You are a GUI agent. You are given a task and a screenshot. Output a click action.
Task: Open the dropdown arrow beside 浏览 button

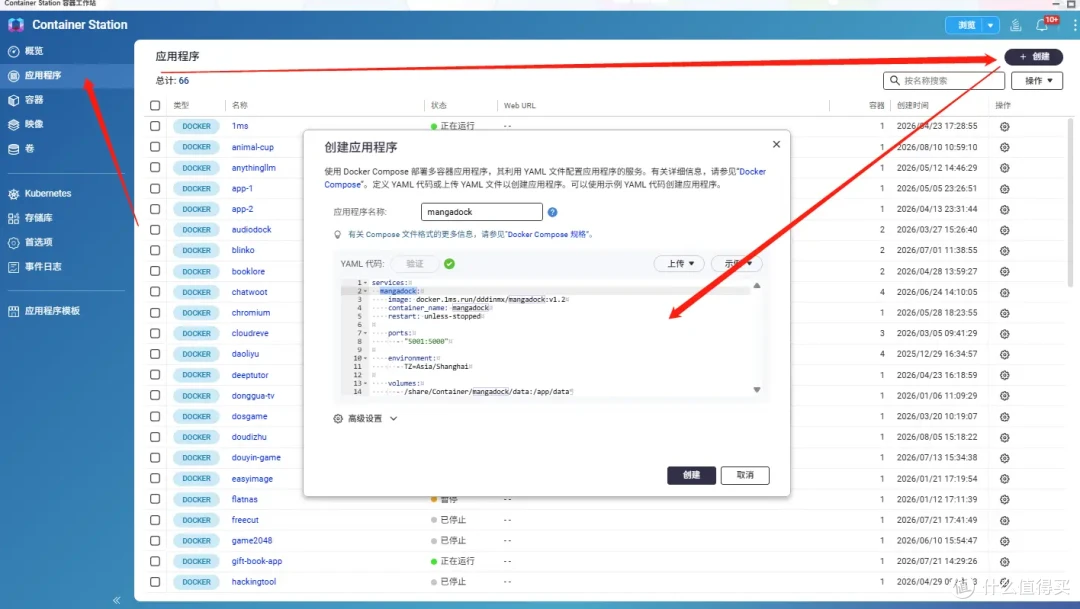coord(990,25)
